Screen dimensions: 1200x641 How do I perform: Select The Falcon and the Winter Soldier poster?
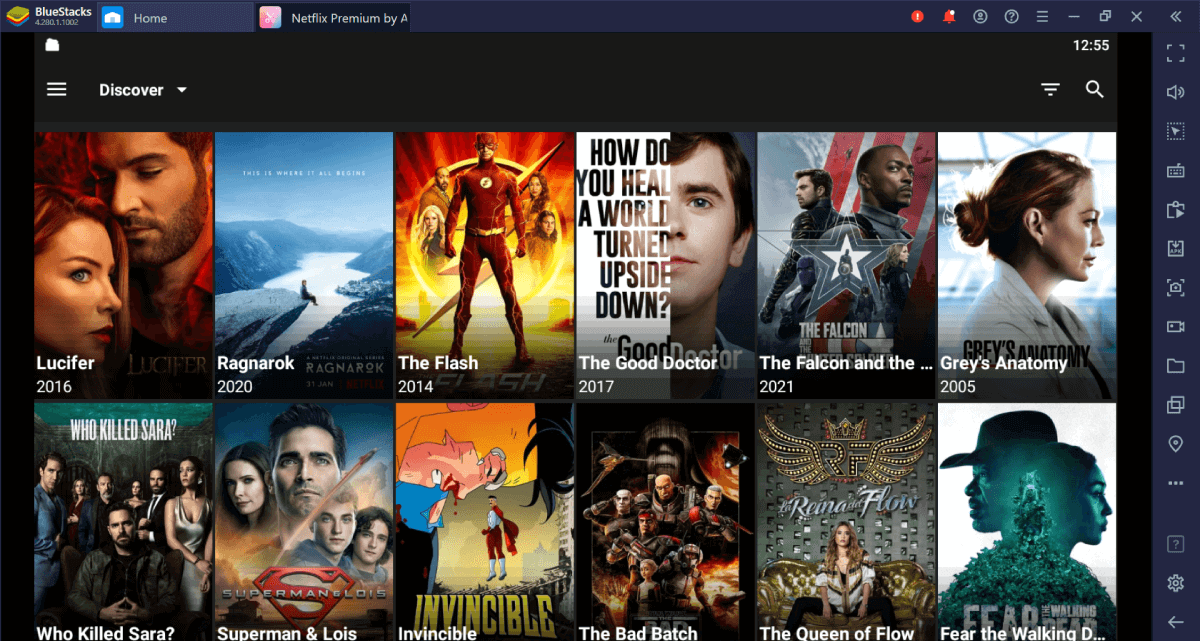(x=846, y=266)
